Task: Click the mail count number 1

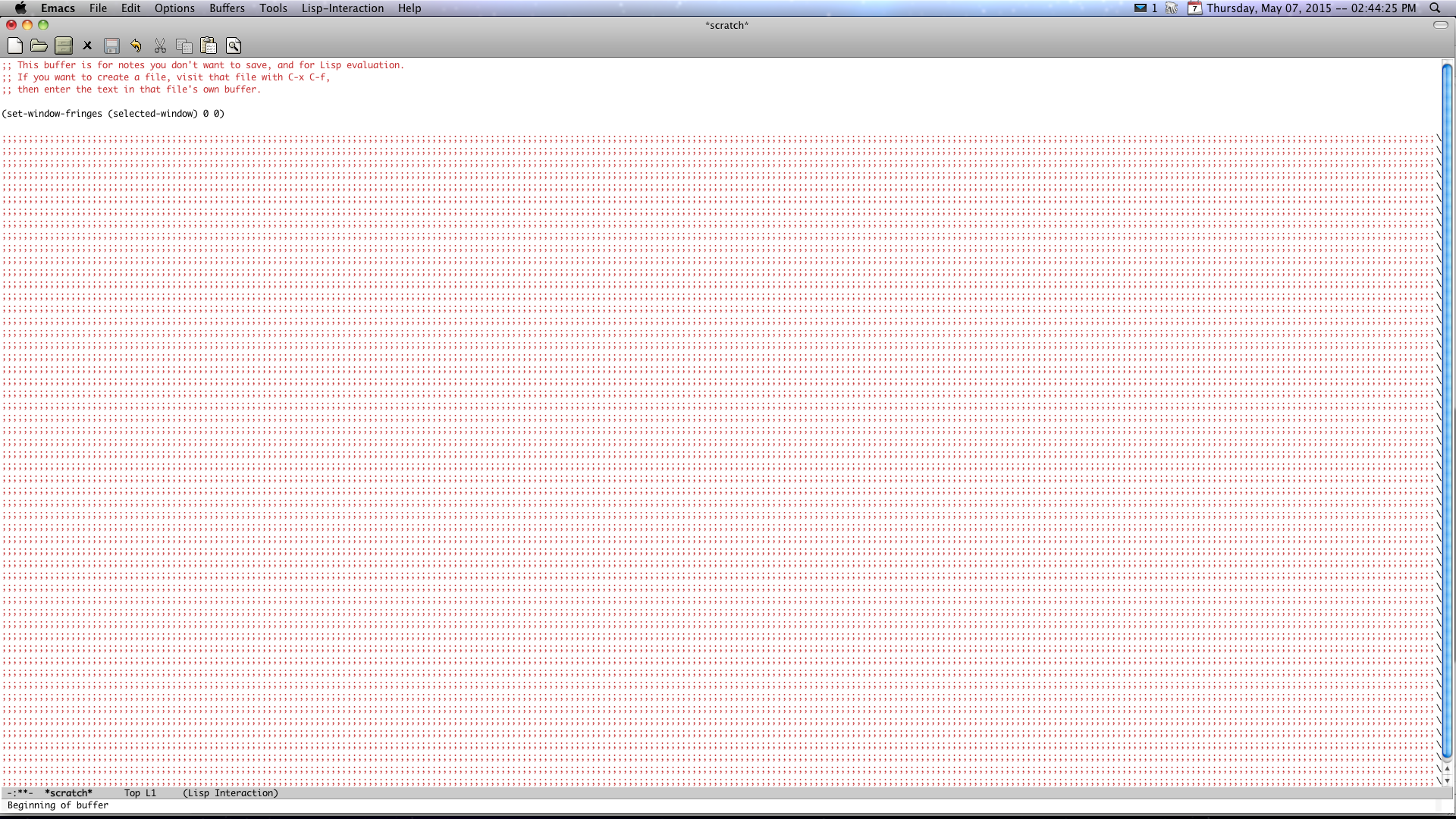Action: (1154, 8)
